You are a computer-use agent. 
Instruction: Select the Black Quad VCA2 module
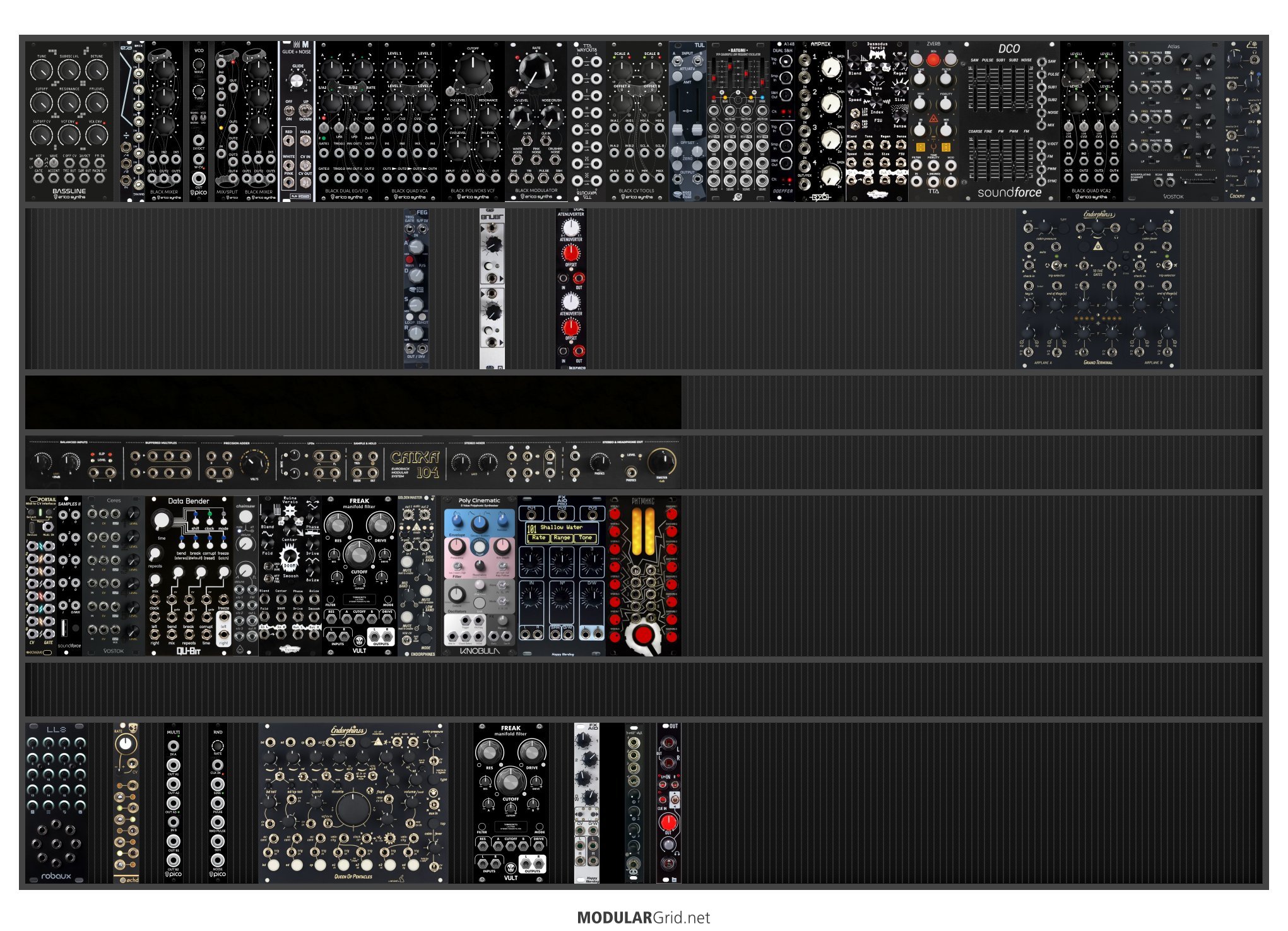[1092, 122]
